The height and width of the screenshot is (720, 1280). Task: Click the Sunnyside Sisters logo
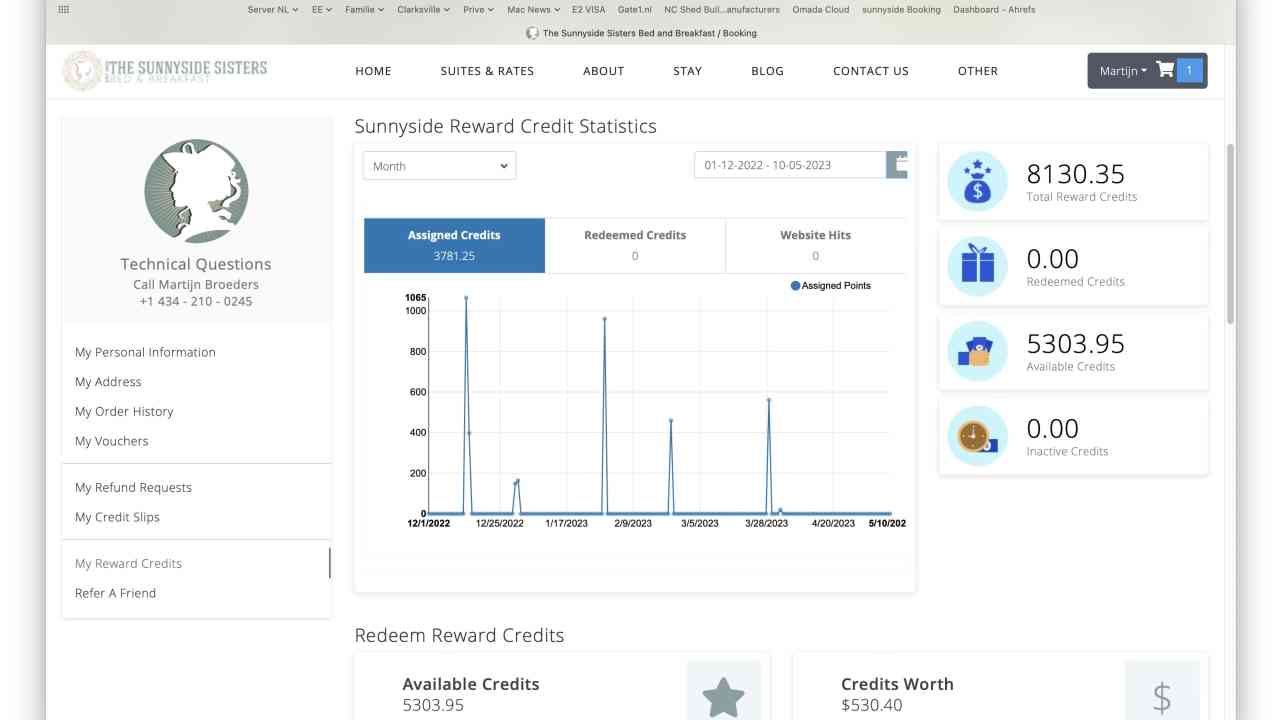tap(165, 70)
